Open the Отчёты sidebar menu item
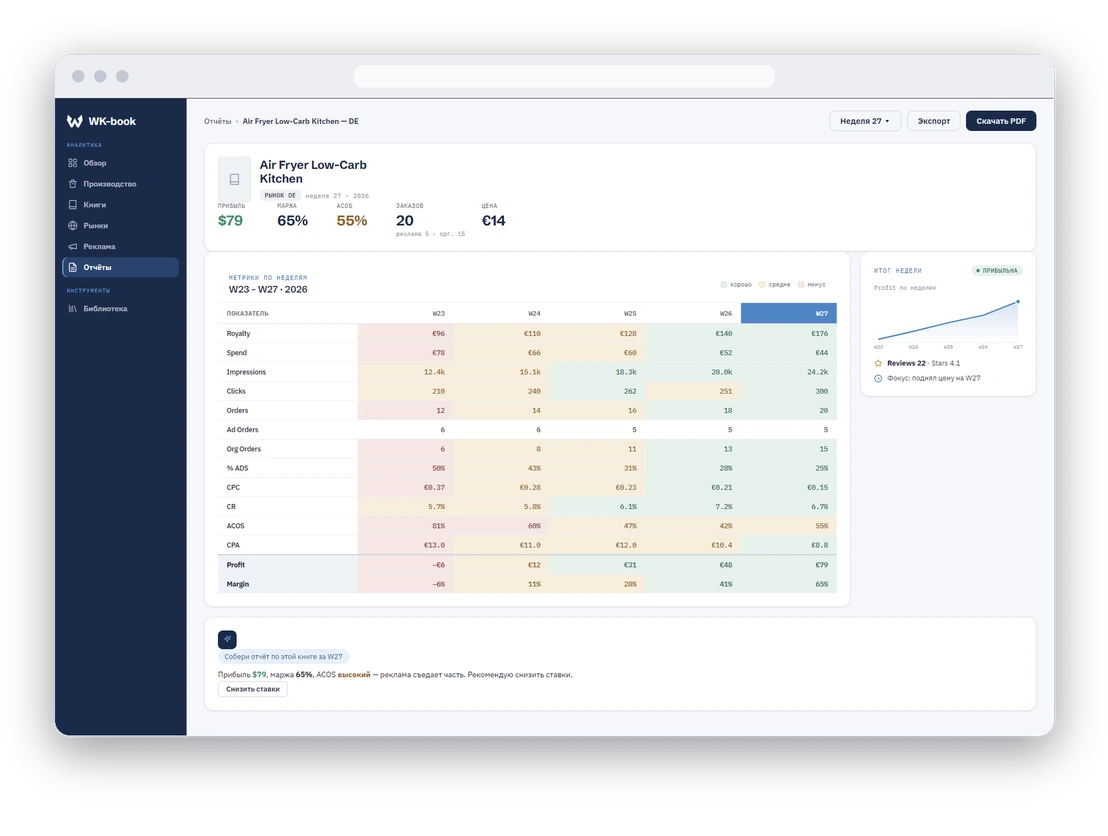 (121, 267)
